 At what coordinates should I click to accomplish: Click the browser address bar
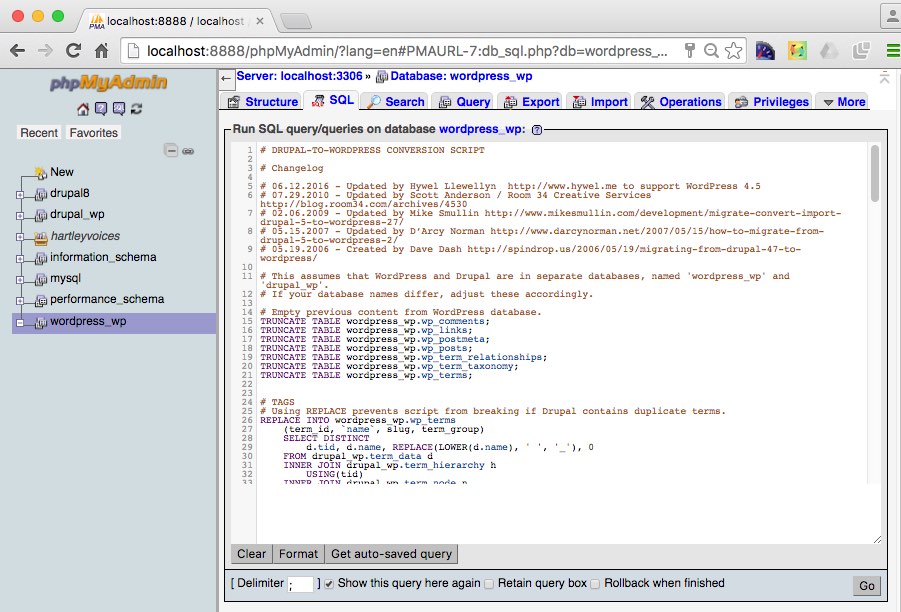coord(406,51)
